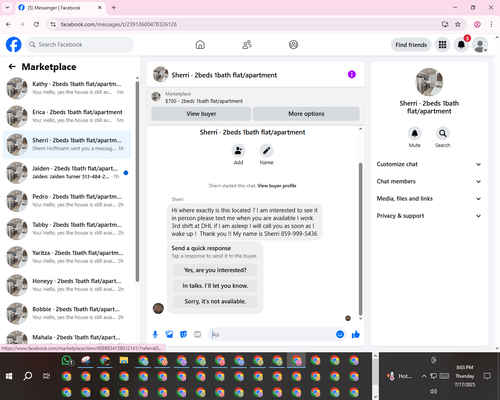Click the View buyer button
The image size is (500, 400).
point(201,114)
